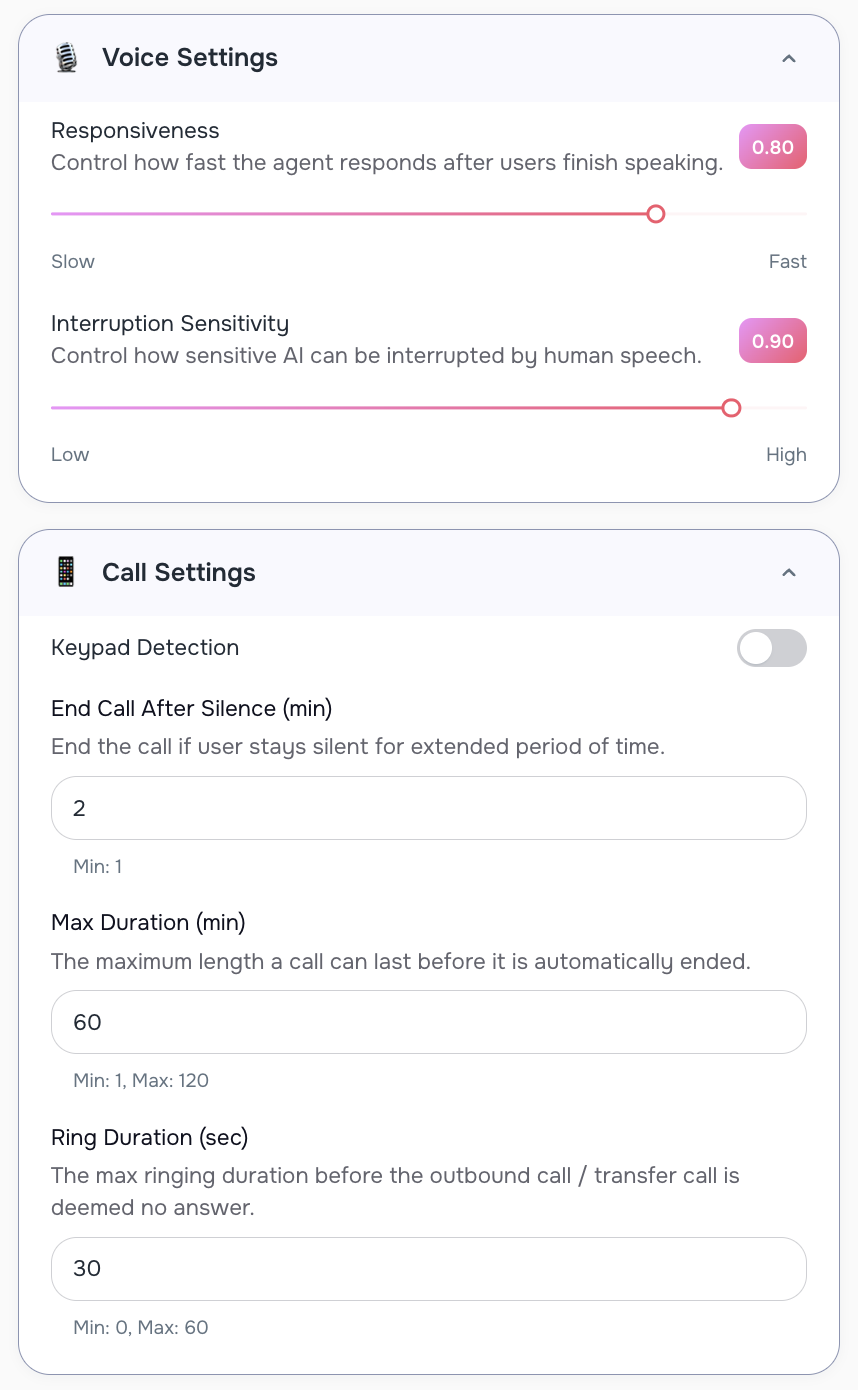Click the Low label under Interruption Sensitivity
Screen dimensions: 858x1390
pos(69,454)
